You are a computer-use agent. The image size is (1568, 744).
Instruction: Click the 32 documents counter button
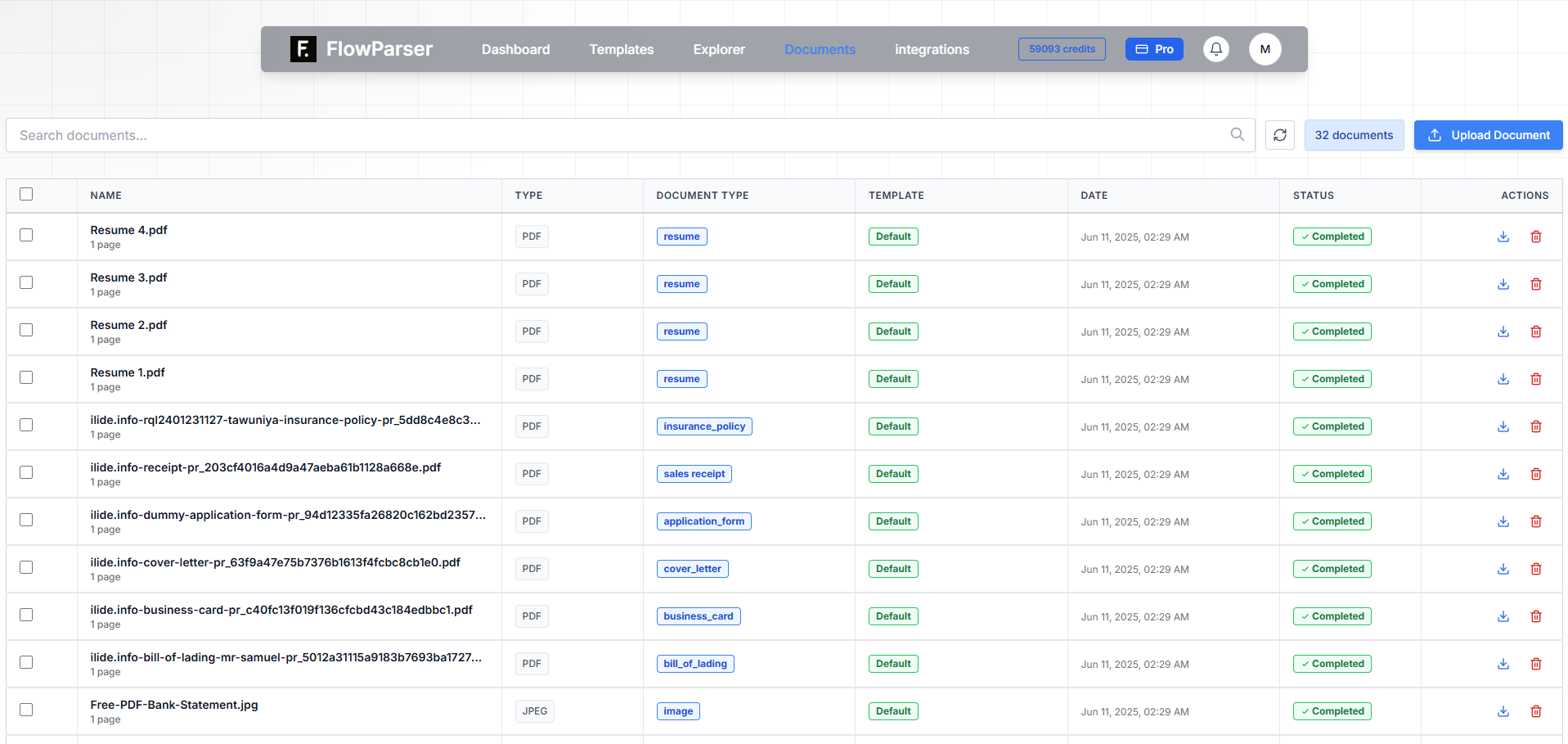pos(1354,134)
